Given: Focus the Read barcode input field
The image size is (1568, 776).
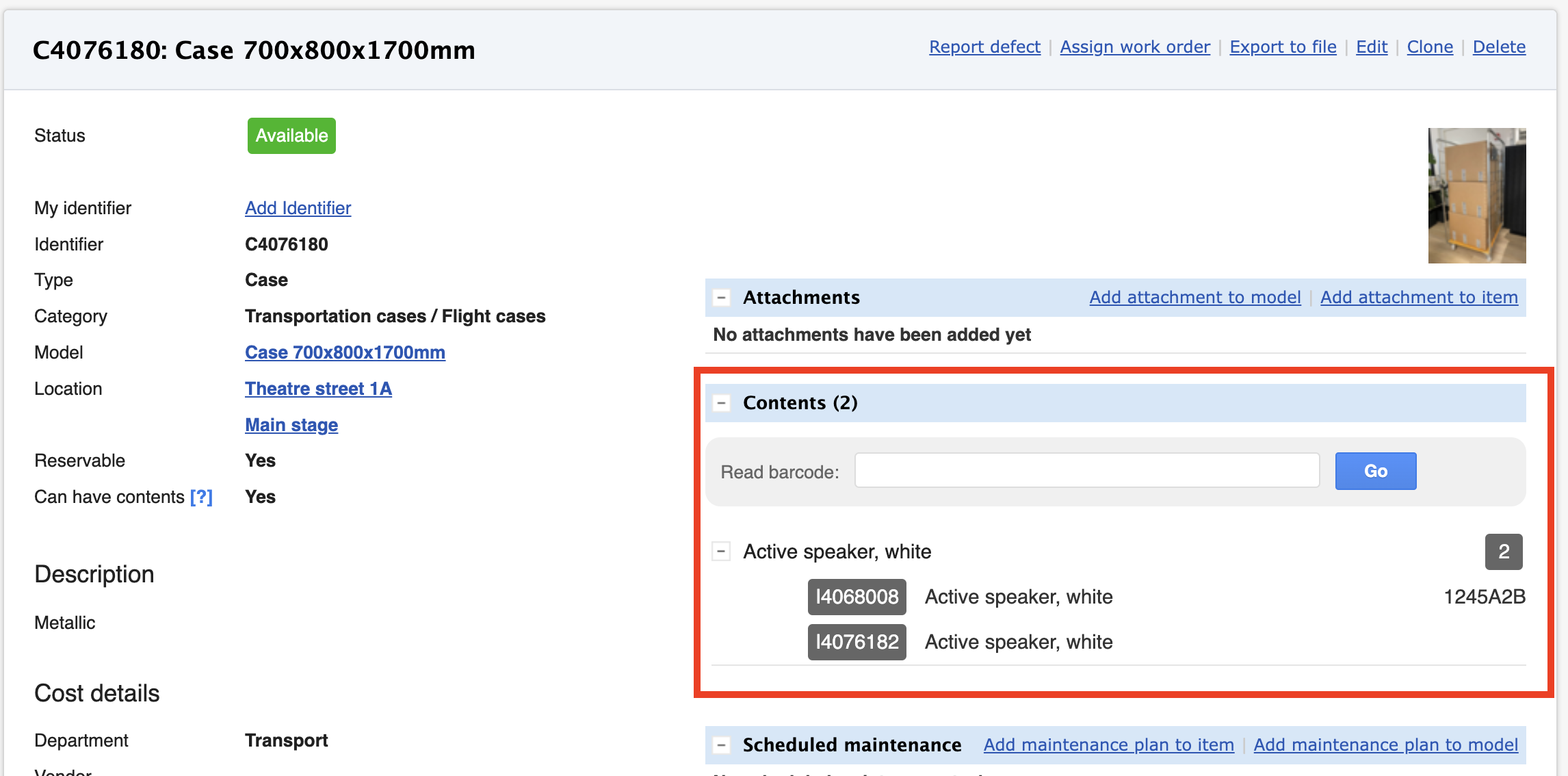Looking at the screenshot, I should 1086,471.
